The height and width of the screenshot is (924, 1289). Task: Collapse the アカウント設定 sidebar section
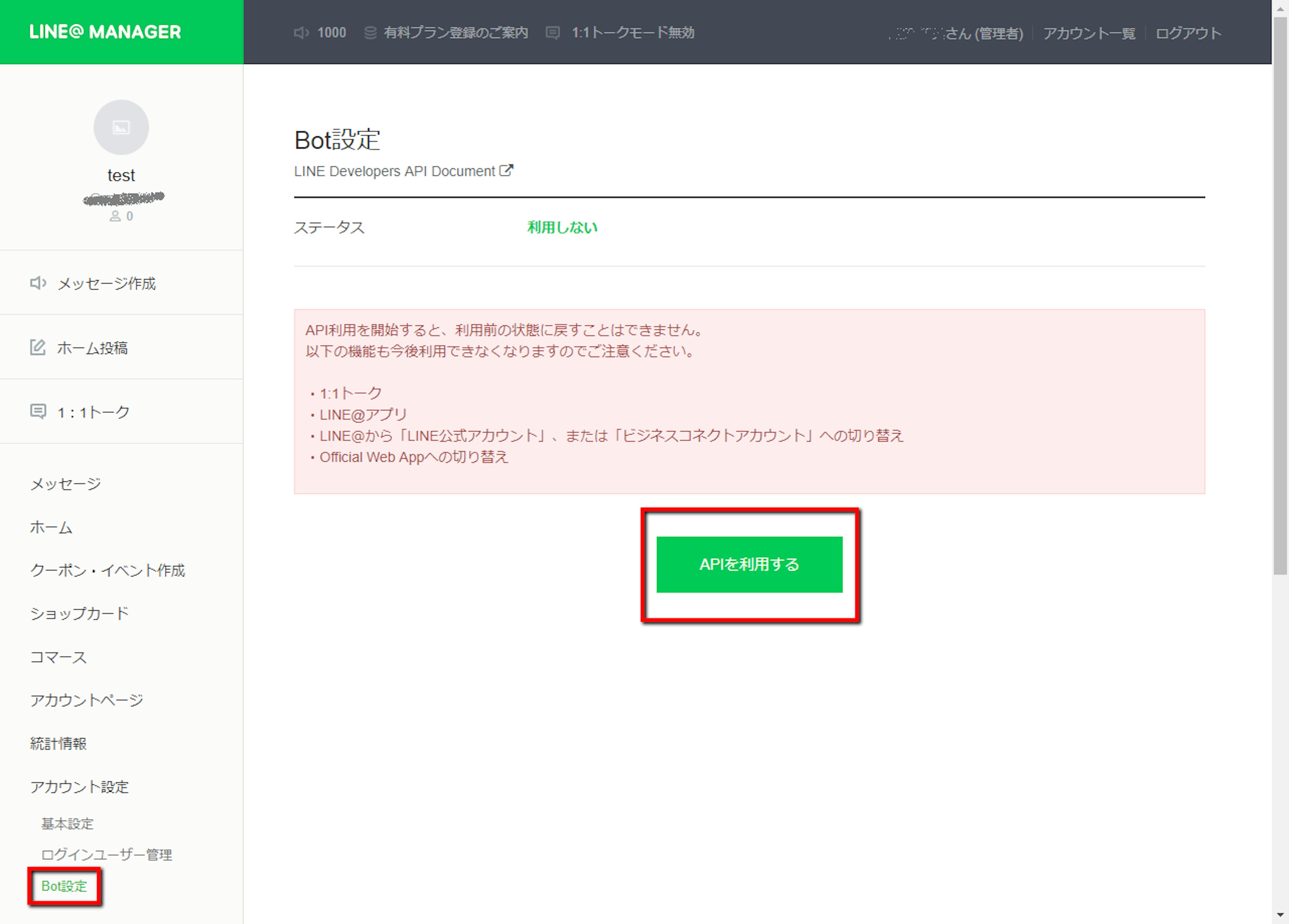pos(80,786)
